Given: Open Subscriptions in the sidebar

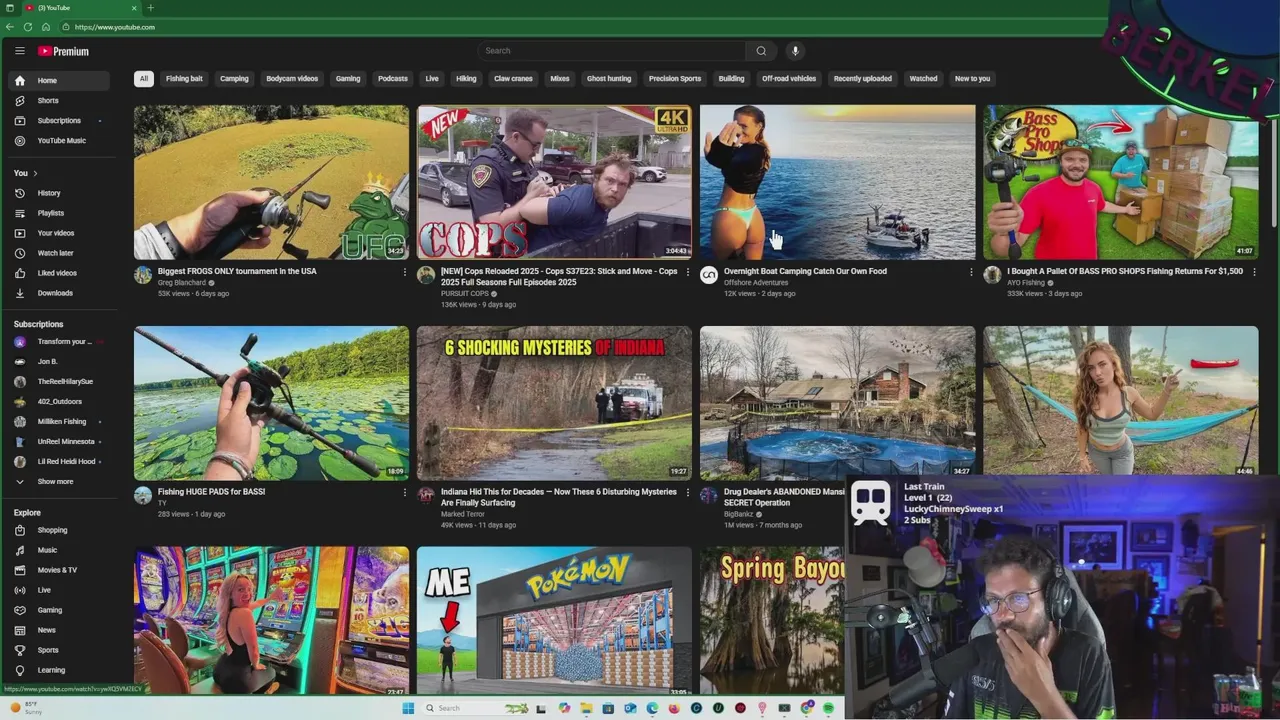Looking at the screenshot, I should (x=60, y=121).
